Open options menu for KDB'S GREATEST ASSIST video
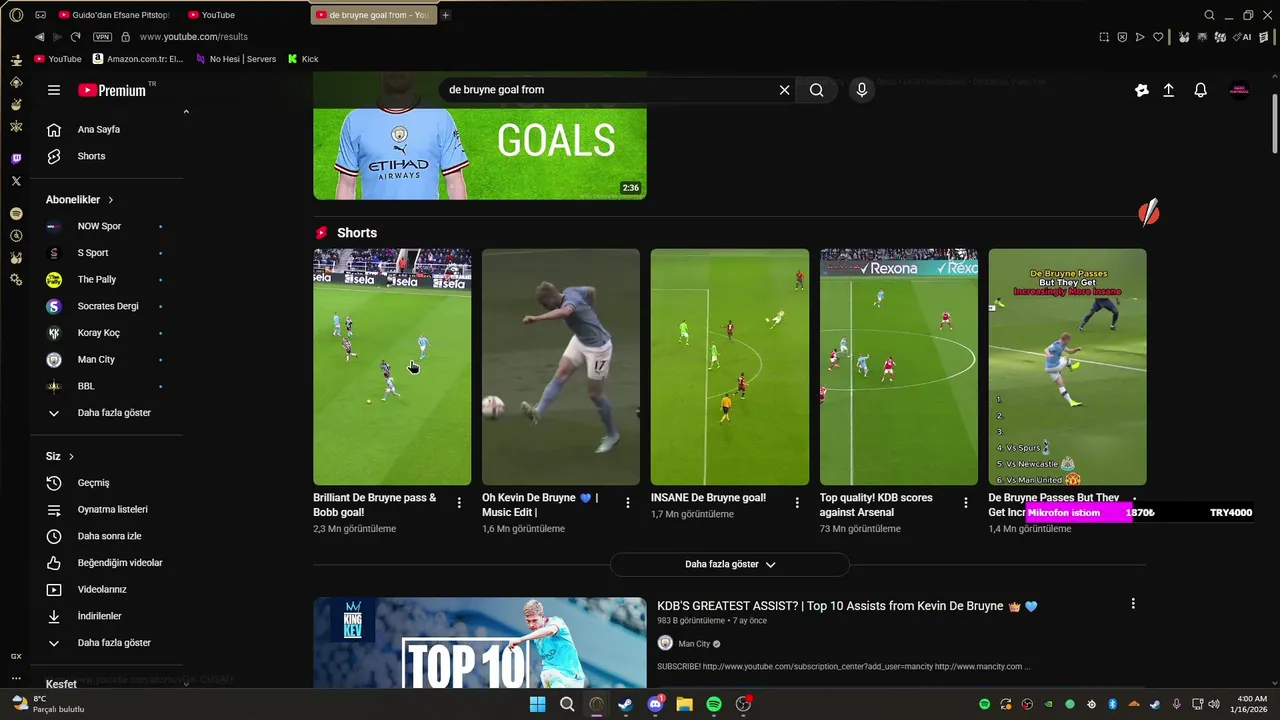 coord(1133,604)
